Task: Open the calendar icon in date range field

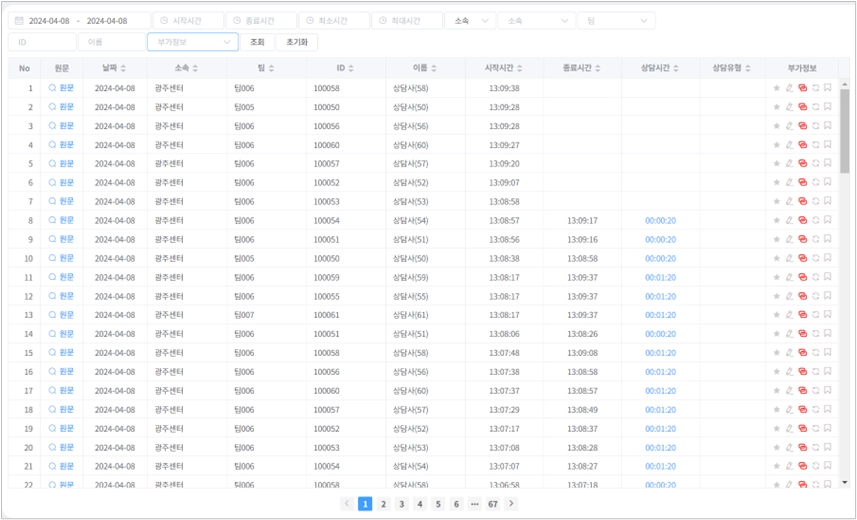Action: click(19, 21)
